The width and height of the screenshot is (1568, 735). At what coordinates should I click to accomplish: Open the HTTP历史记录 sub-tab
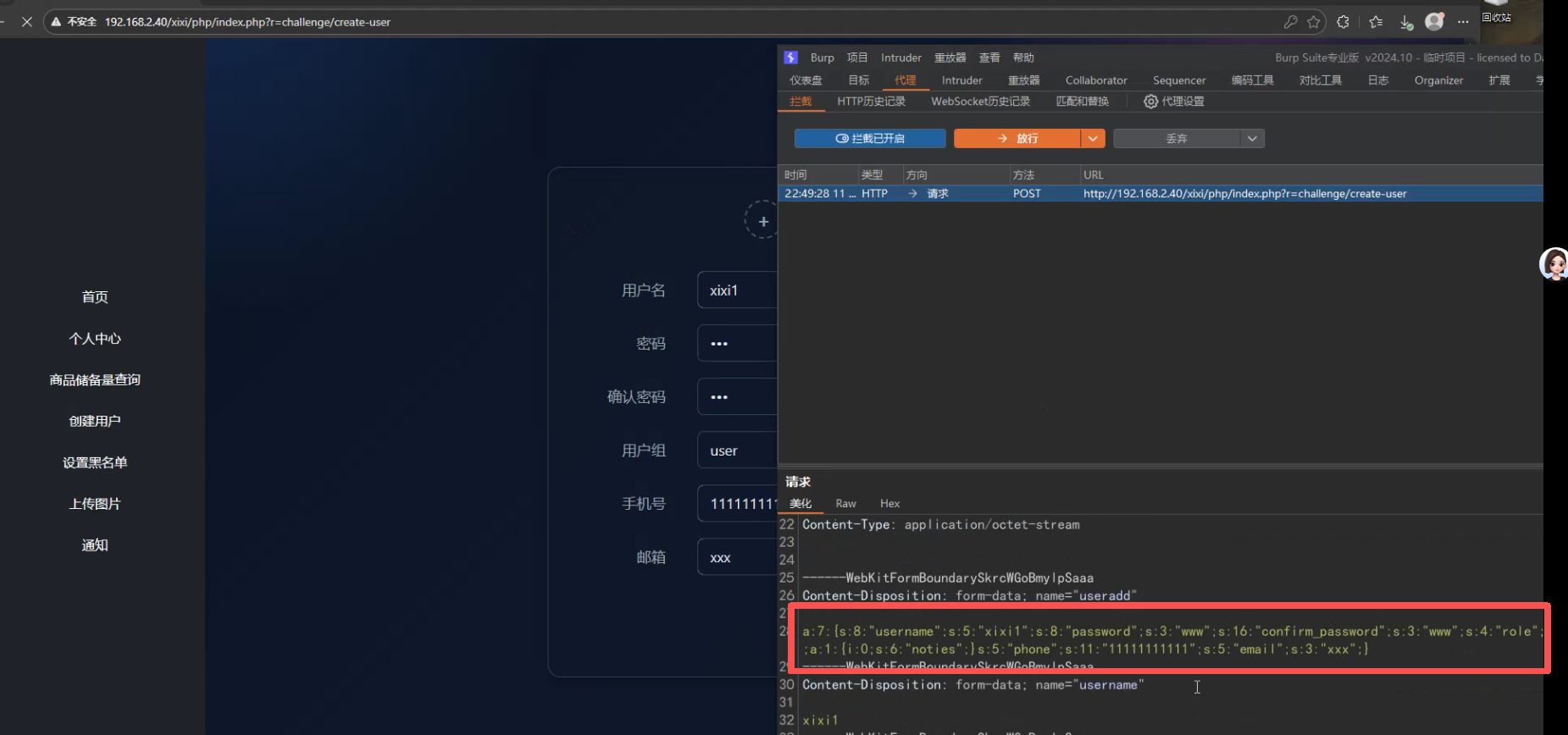pyautogui.click(x=871, y=102)
